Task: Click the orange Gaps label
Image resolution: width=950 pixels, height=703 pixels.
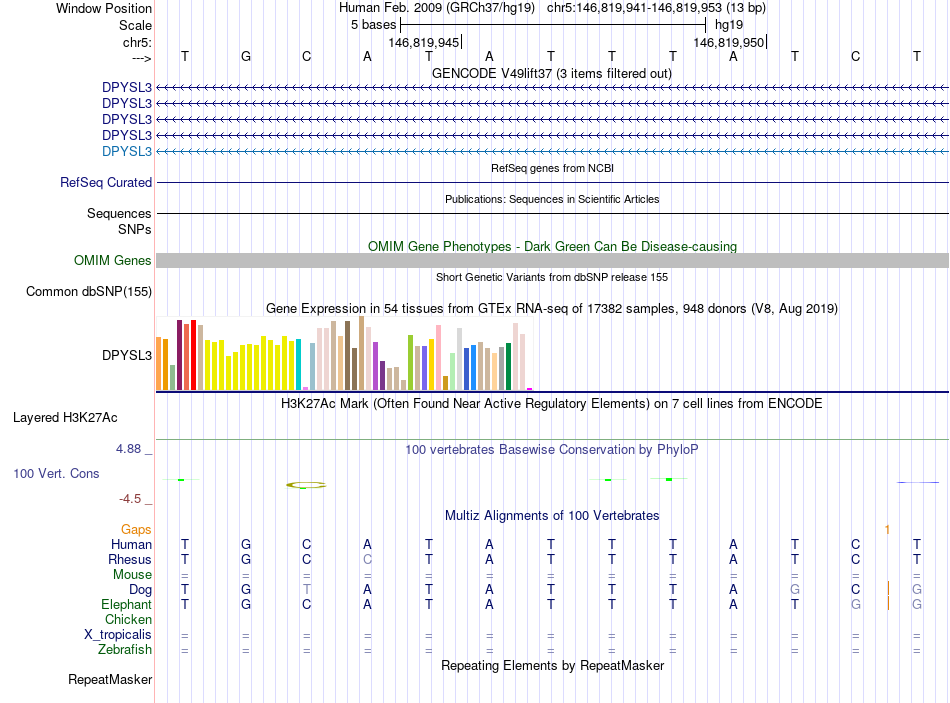Action: (x=136, y=530)
